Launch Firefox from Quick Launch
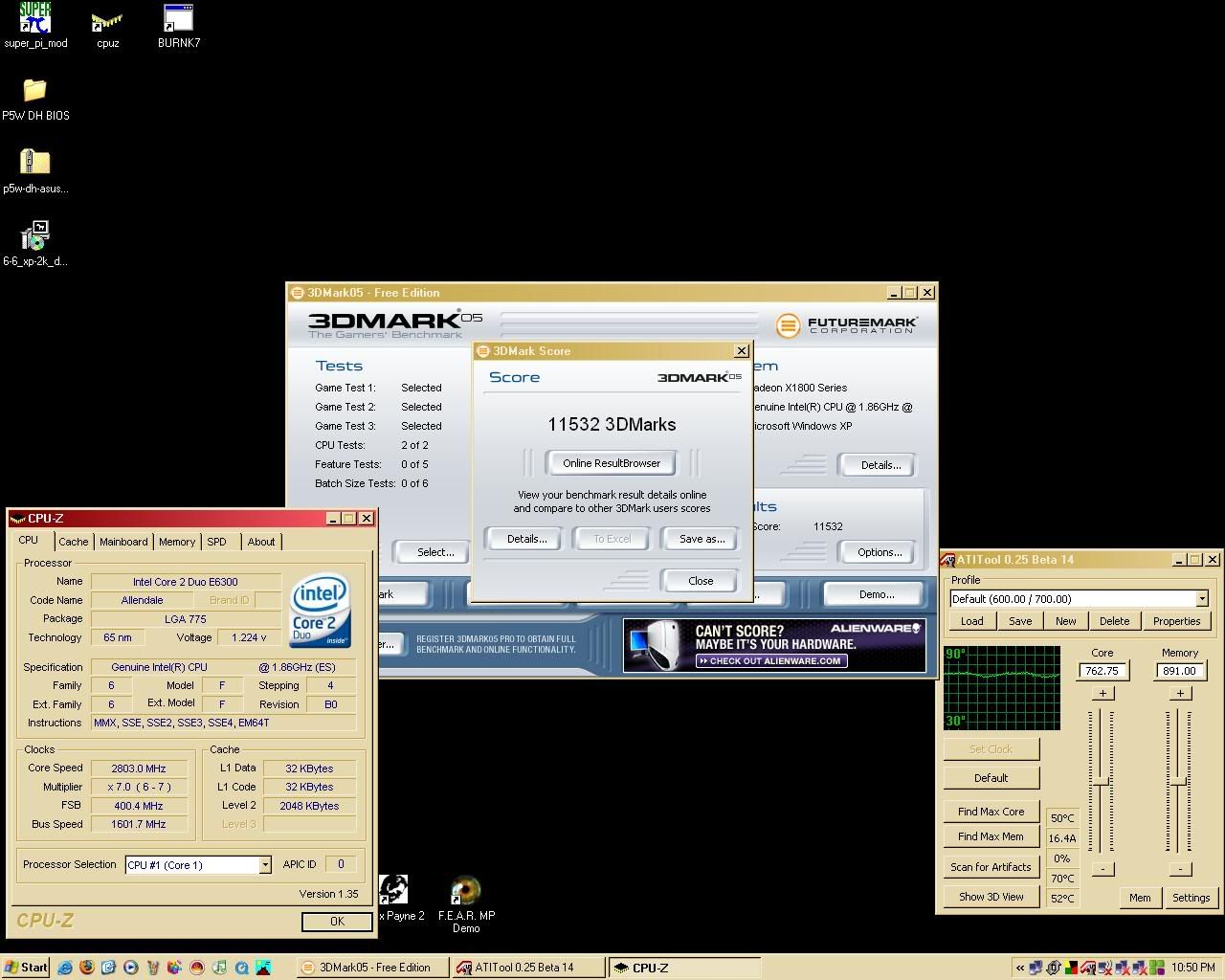The image size is (1225, 980). [86, 968]
